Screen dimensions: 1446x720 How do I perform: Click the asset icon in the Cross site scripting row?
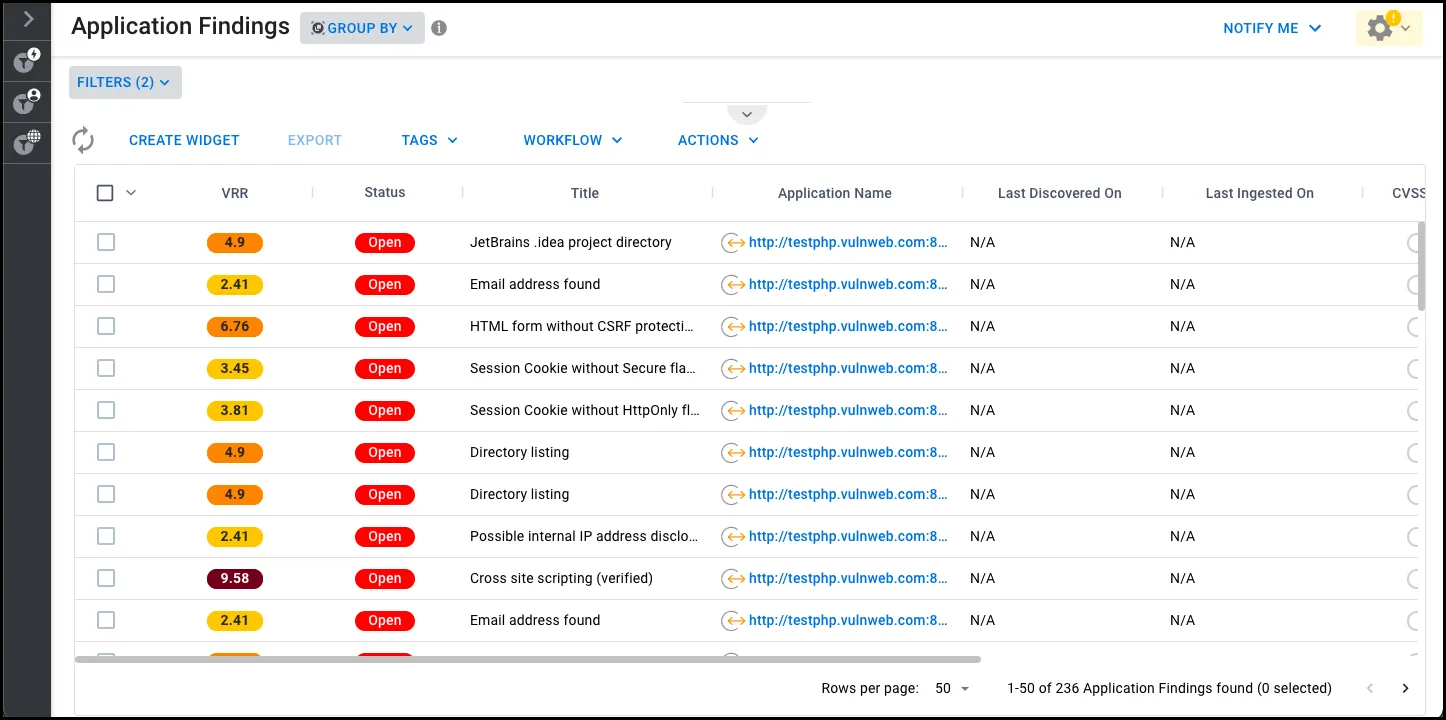[x=733, y=579]
